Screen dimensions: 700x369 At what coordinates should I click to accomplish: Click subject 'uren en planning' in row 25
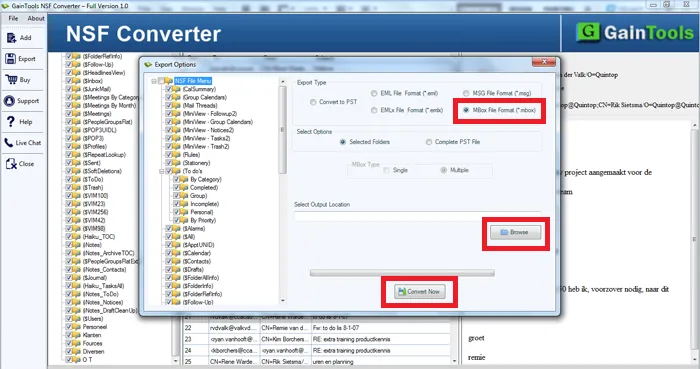click(x=333, y=361)
